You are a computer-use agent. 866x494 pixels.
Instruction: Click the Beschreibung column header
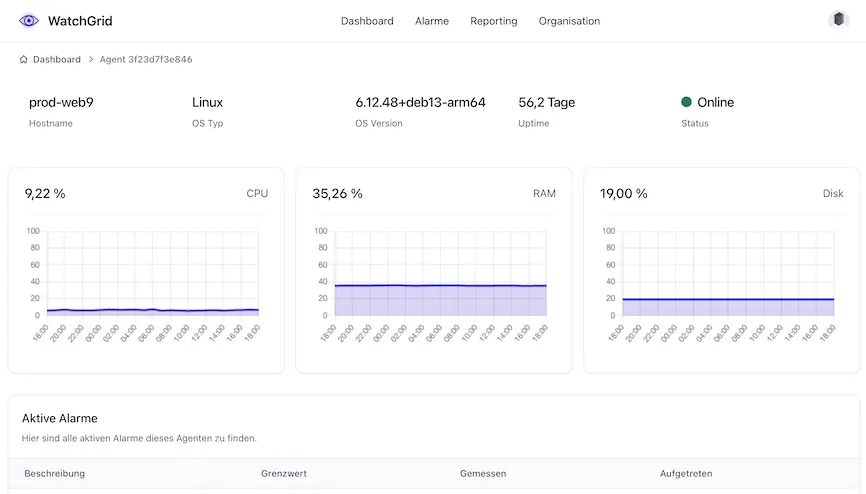coord(55,473)
